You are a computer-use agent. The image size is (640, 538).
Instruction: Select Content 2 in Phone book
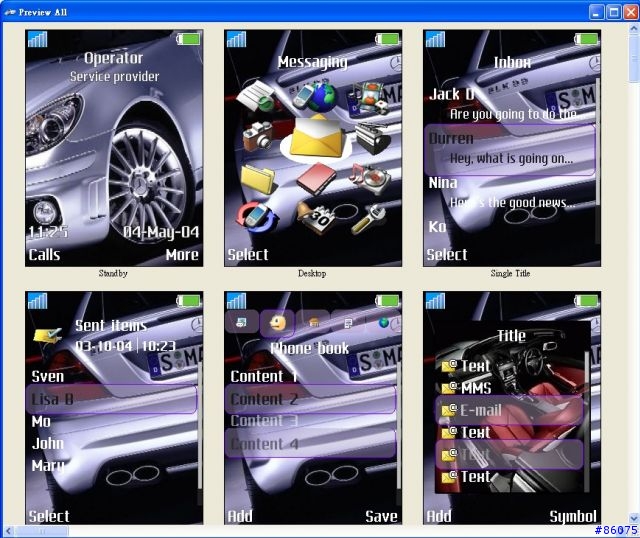(310, 399)
